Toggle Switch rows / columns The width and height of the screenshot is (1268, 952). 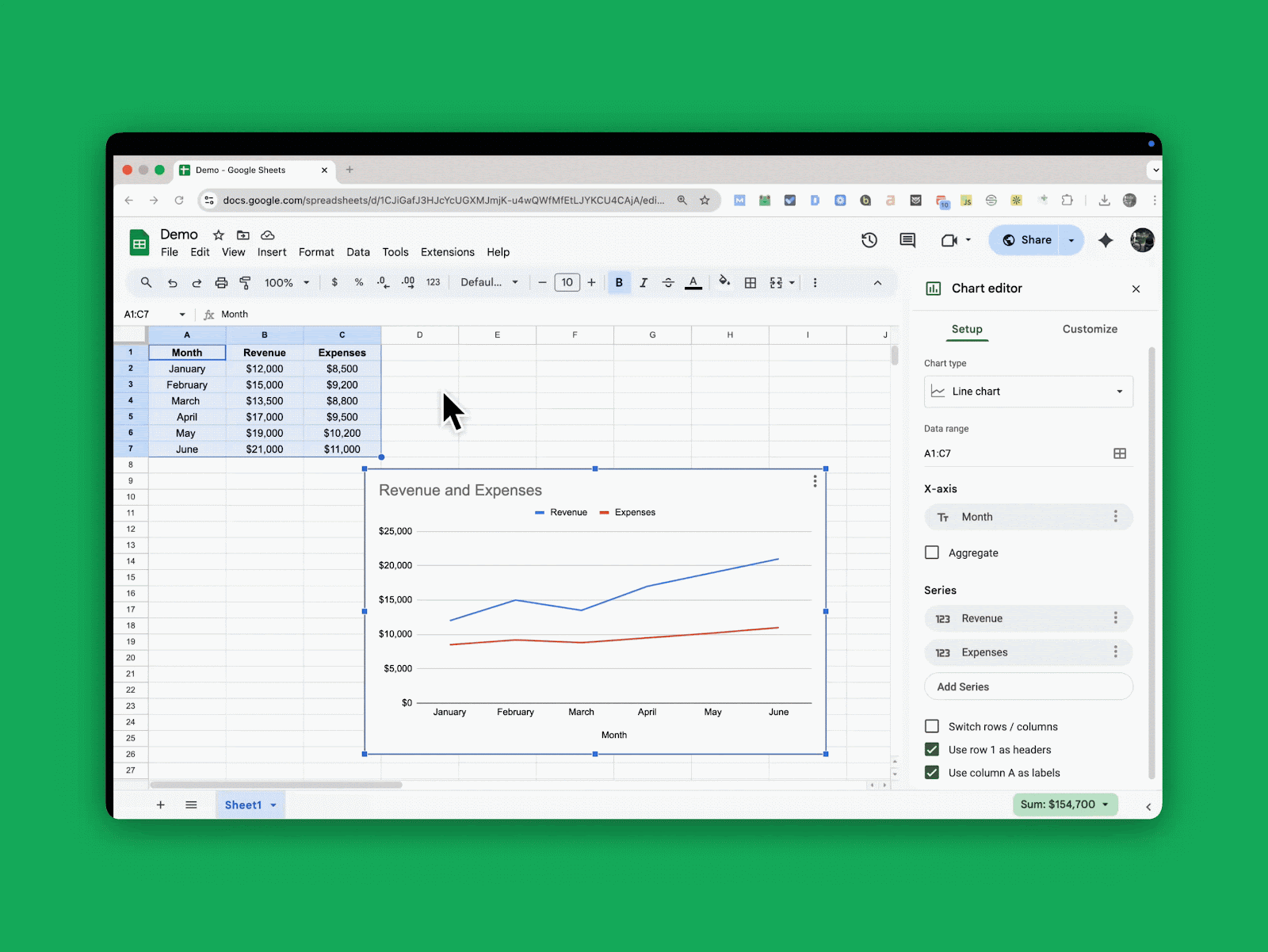[x=931, y=726]
